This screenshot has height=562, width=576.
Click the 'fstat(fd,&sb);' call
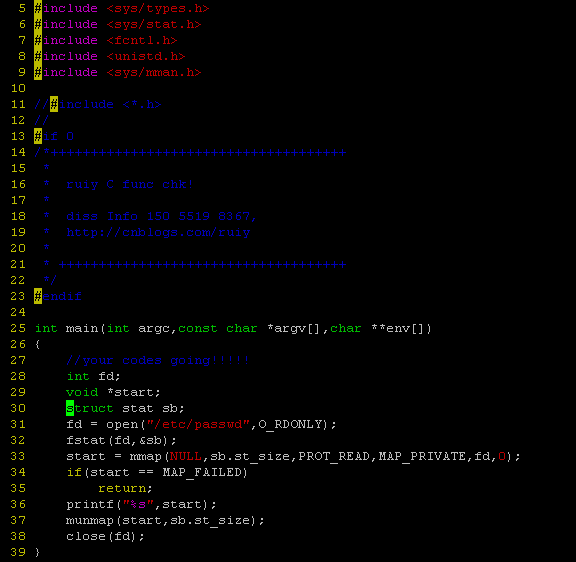point(121,440)
